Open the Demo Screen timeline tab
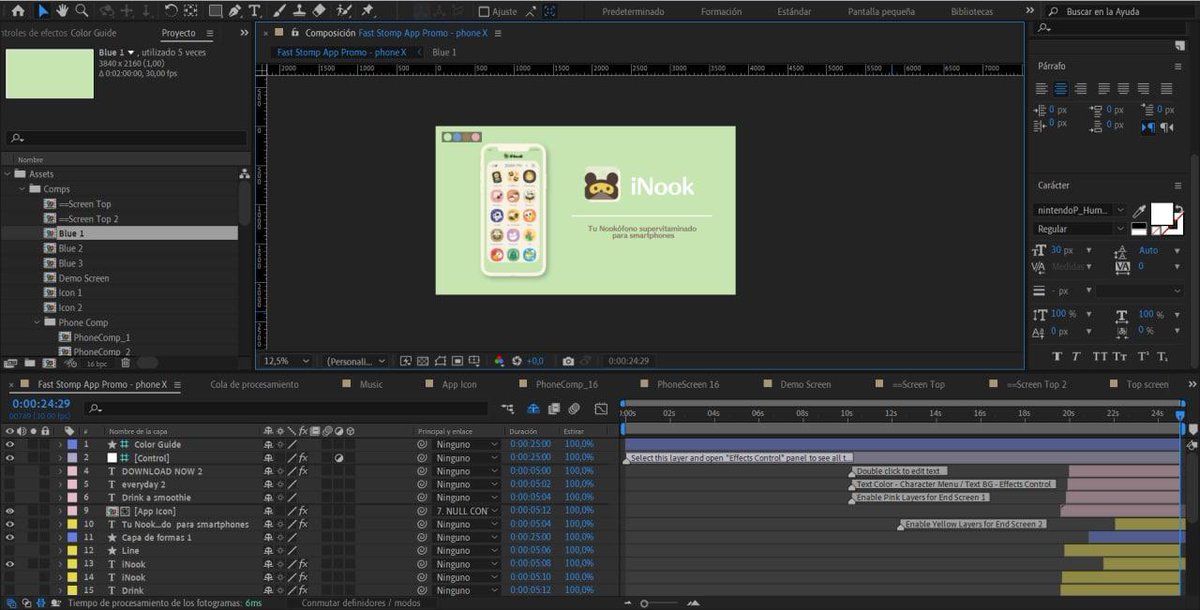Screen dimensions: 1200x610 pos(805,385)
